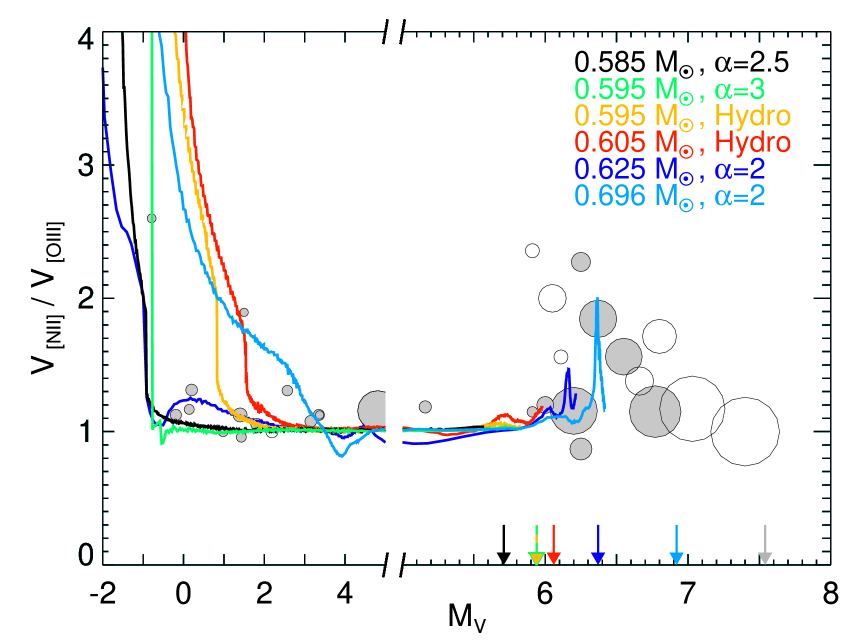This screenshot has height=642, width=855.
Task: Click the green-orange downward arrow marker
Action: tap(537, 544)
